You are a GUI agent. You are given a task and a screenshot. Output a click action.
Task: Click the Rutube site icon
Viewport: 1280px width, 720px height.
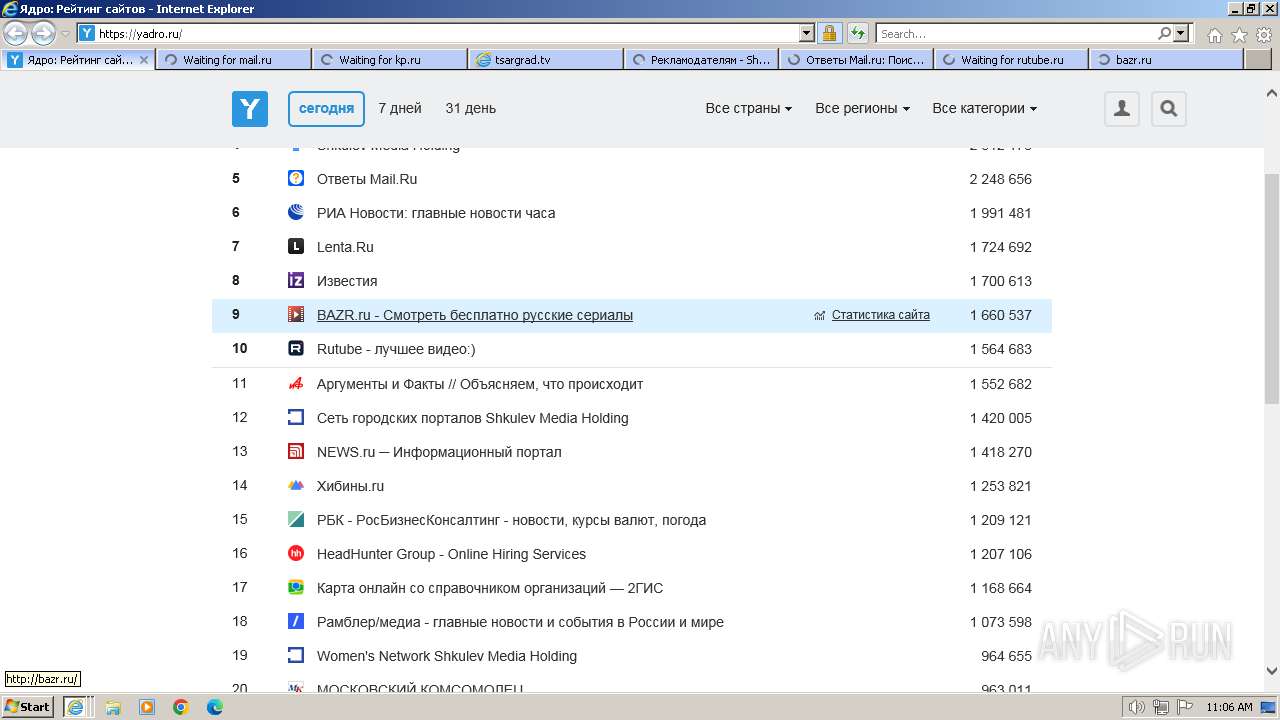(296, 349)
